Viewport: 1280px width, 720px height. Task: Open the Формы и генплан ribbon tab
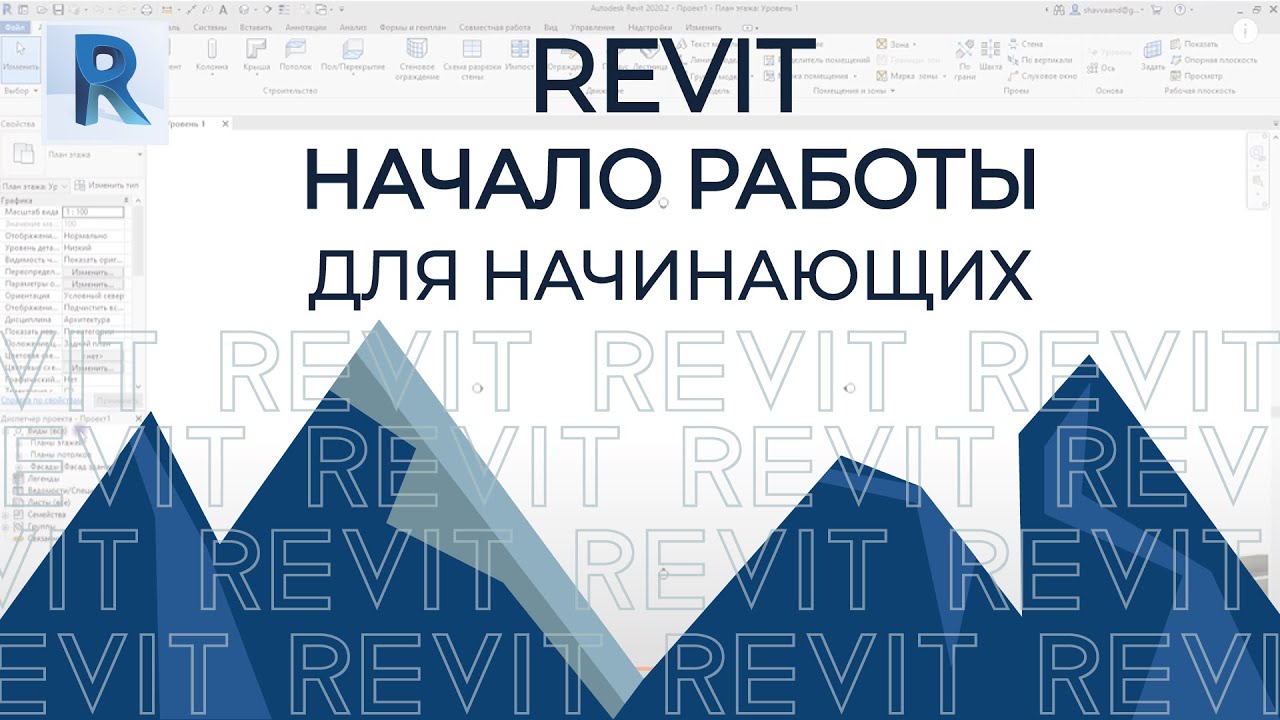[x=414, y=27]
